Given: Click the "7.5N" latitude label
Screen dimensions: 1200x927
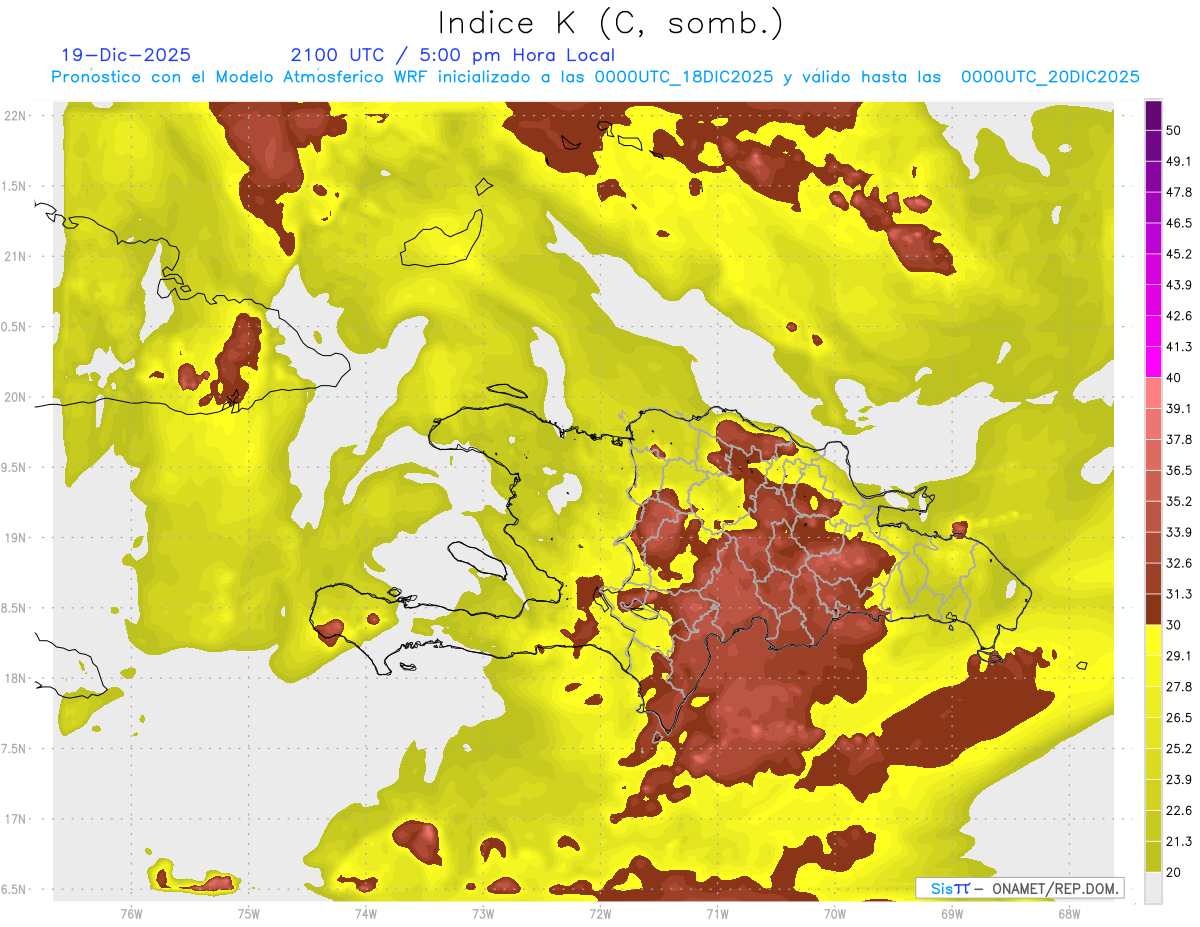Looking at the screenshot, I should 16,749.
